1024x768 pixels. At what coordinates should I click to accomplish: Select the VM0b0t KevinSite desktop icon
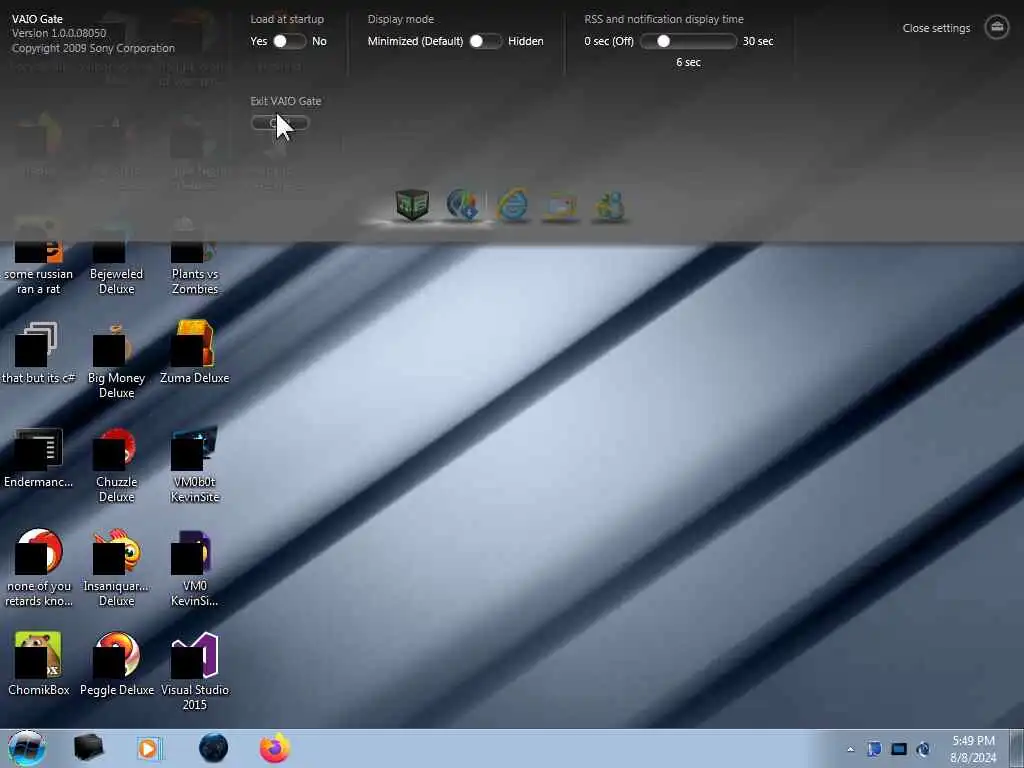pos(195,464)
